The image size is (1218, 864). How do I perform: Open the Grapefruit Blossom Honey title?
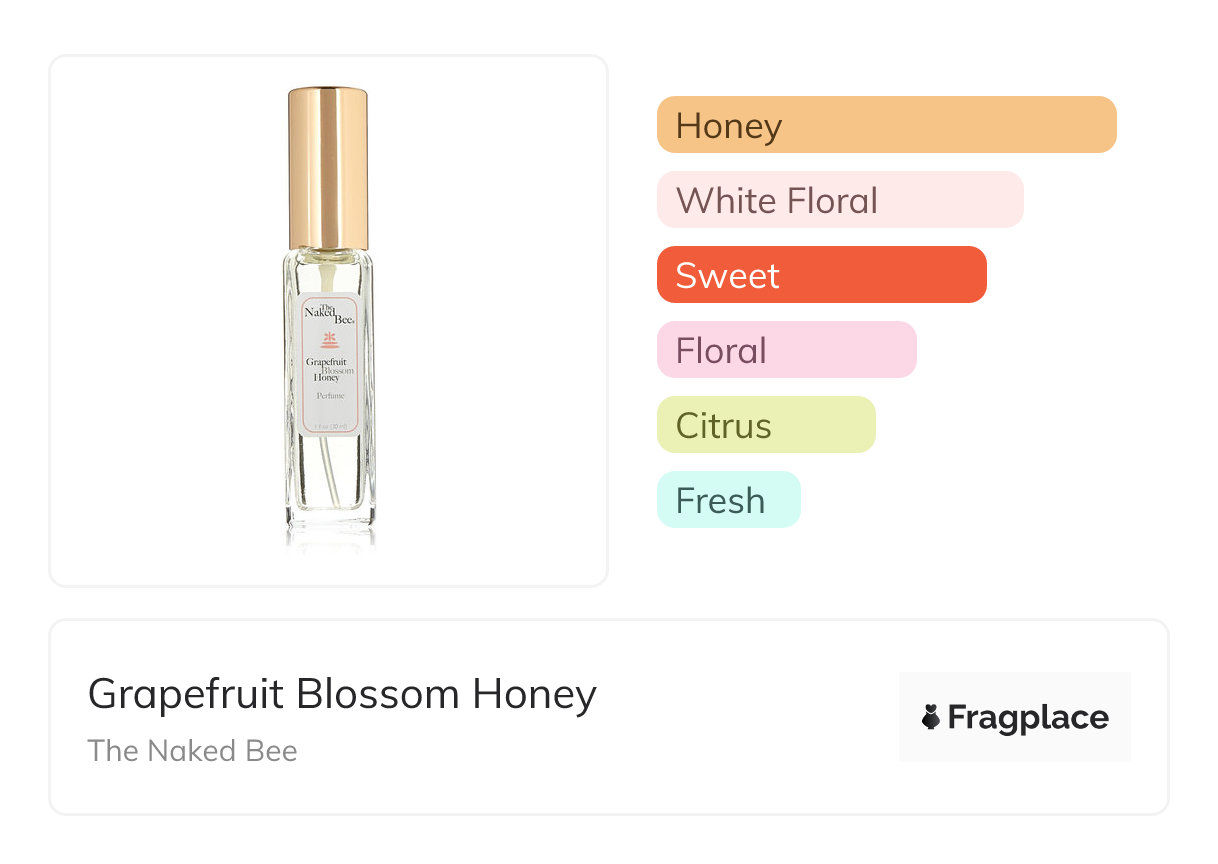coord(342,693)
